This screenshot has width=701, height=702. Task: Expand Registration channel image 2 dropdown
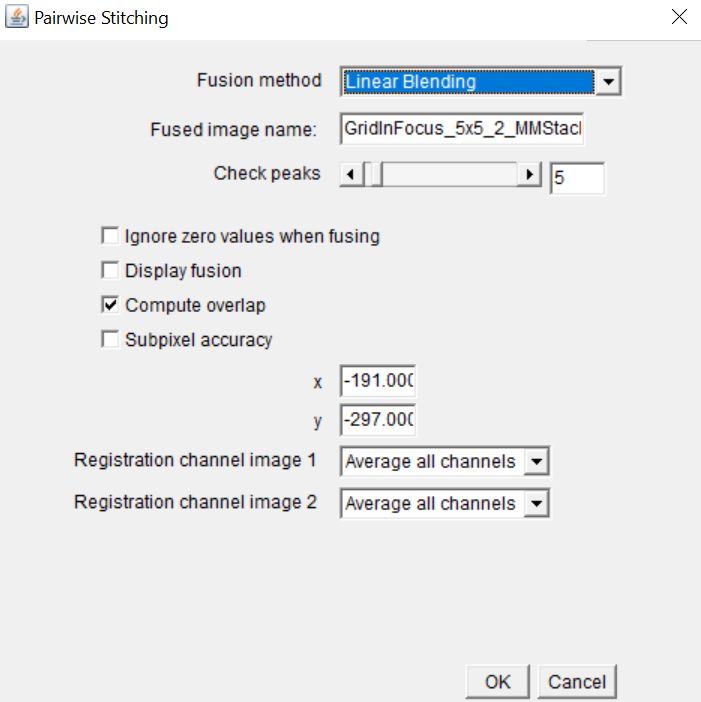coord(537,504)
